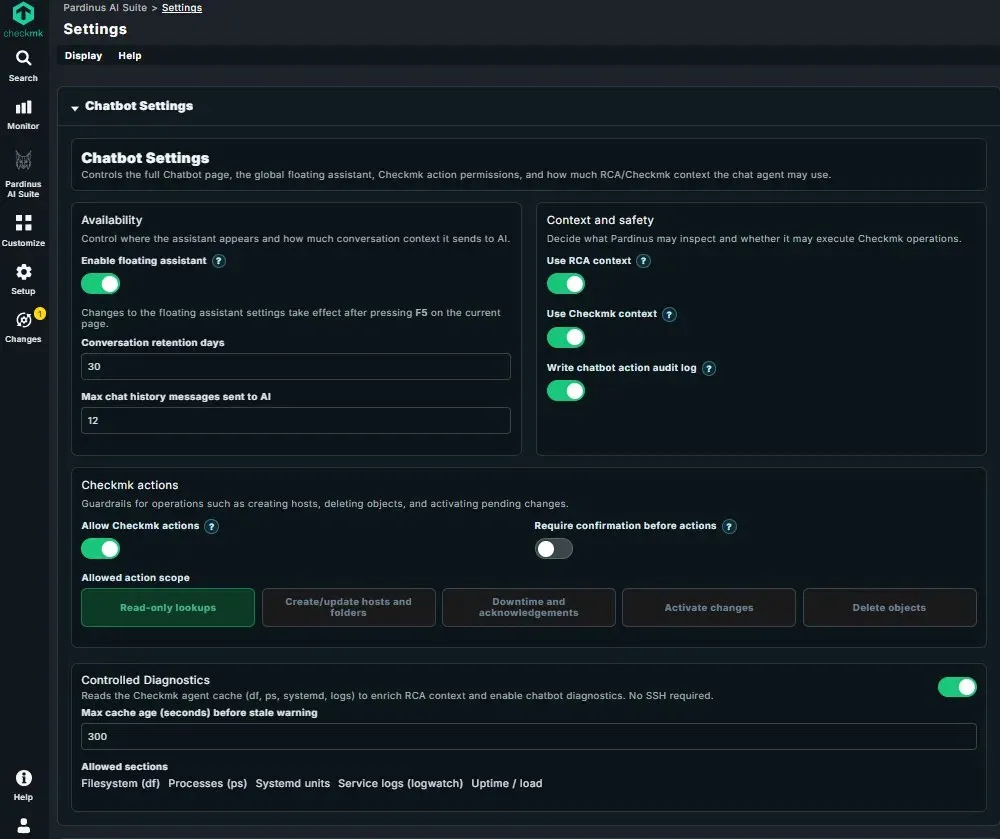1000x839 pixels.
Task: Show help for Enable floating assistant
Action: click(219, 261)
